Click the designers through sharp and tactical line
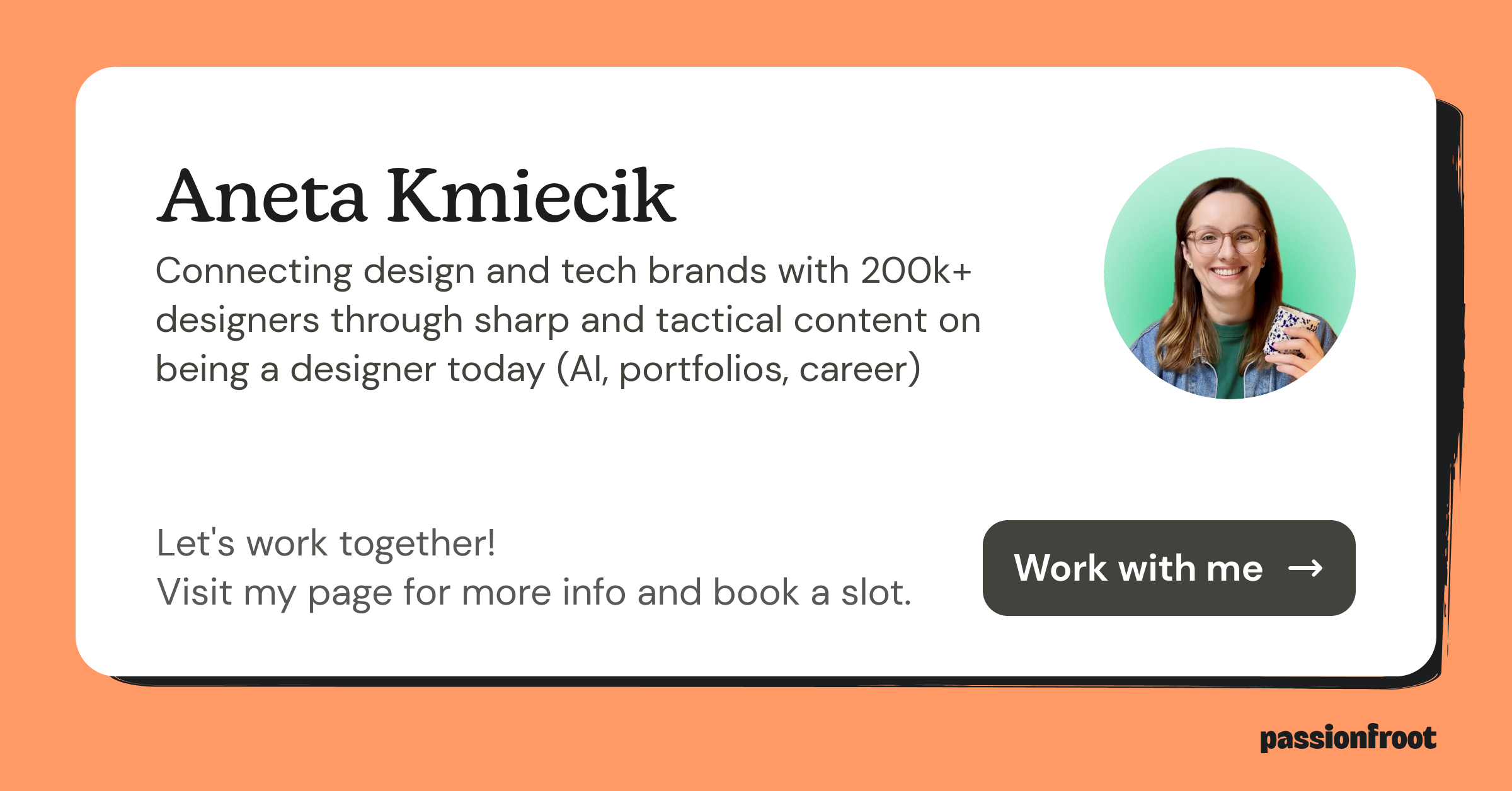Viewport: 1512px width, 791px height. point(568,321)
